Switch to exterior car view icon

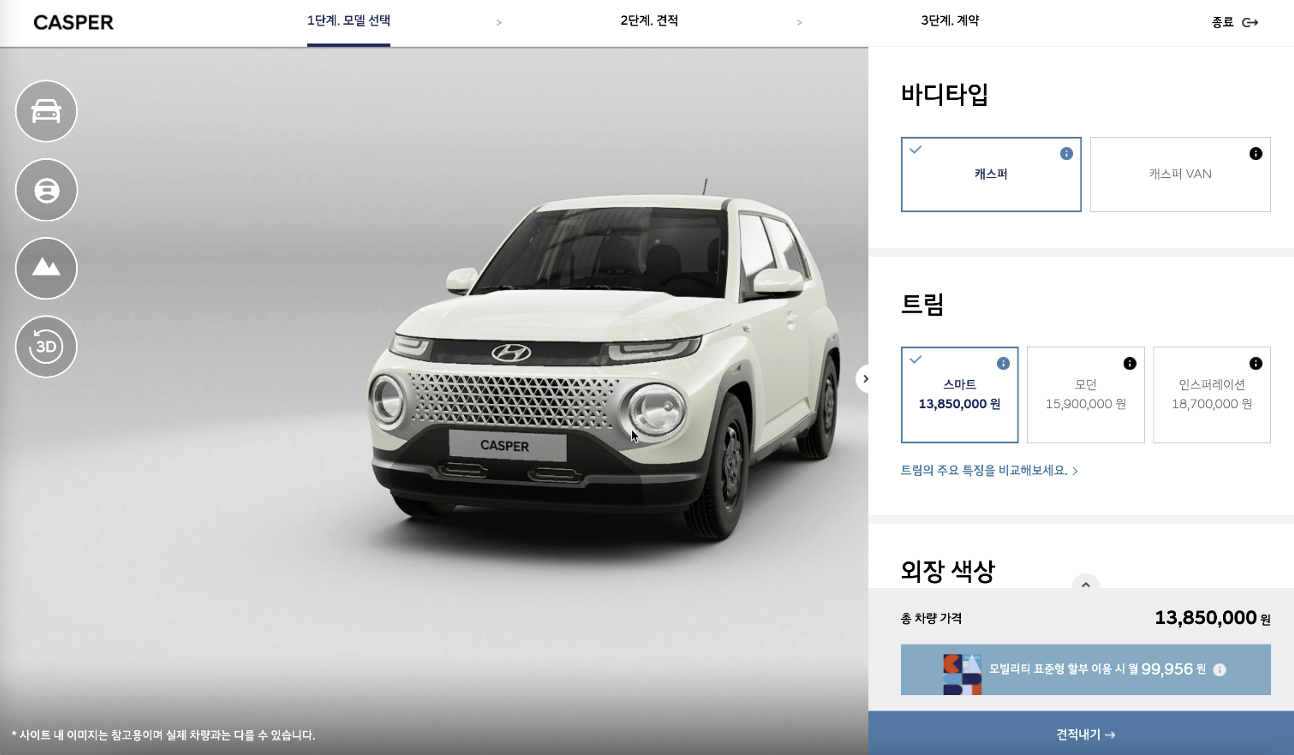[x=46, y=111]
